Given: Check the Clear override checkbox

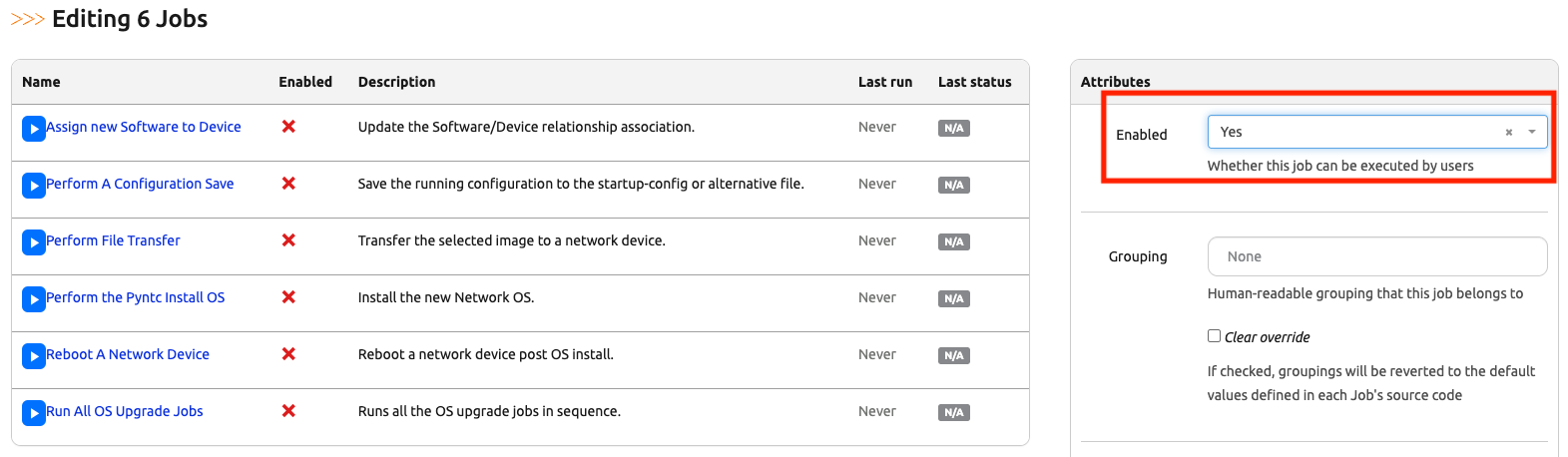Looking at the screenshot, I should click(x=1214, y=336).
